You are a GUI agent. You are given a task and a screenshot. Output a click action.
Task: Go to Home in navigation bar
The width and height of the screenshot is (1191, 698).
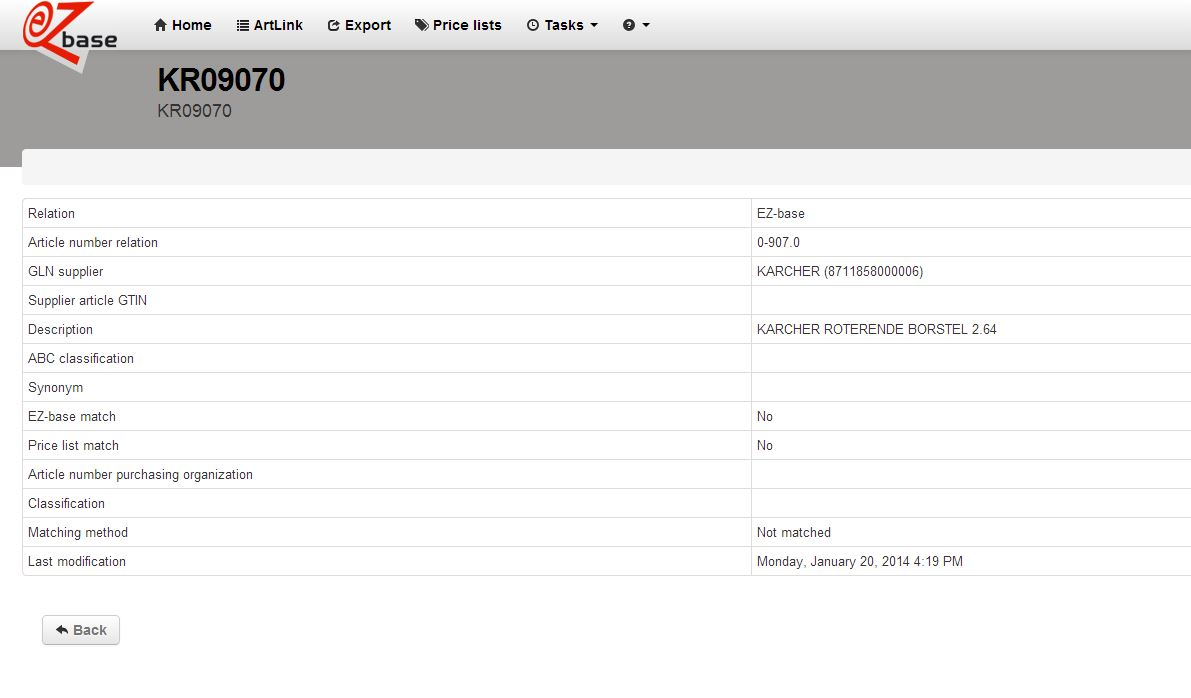click(182, 25)
